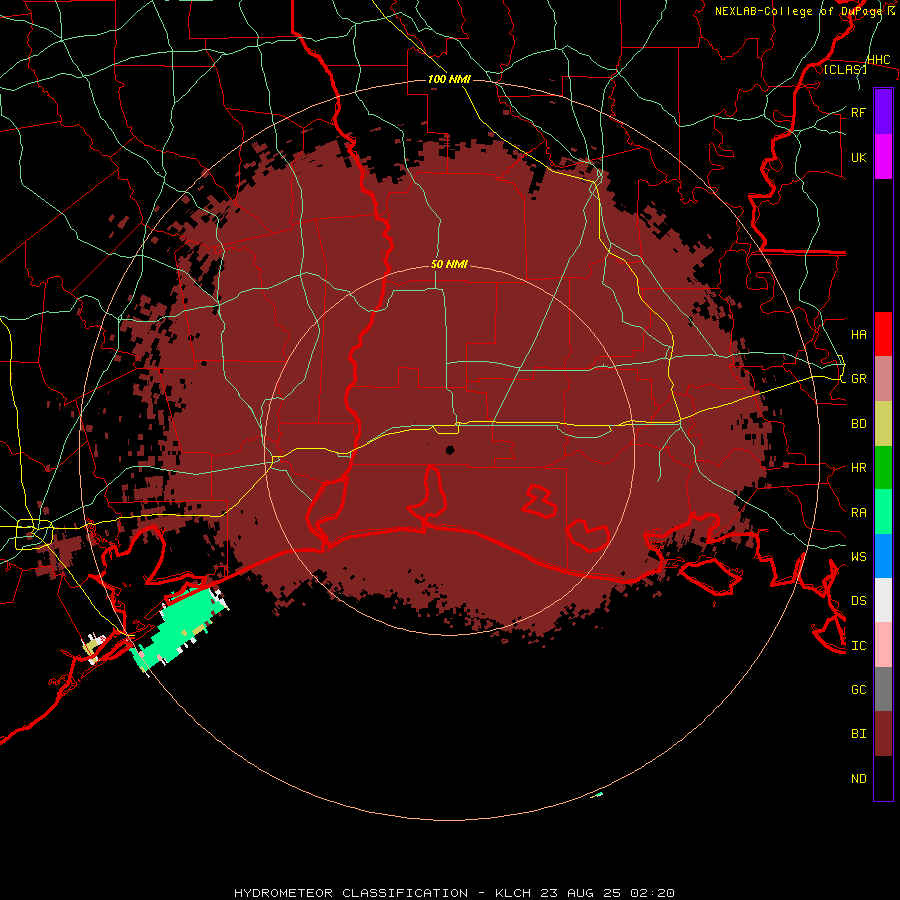
Task: Click the "IC" legend label
Action: pyautogui.click(x=858, y=646)
